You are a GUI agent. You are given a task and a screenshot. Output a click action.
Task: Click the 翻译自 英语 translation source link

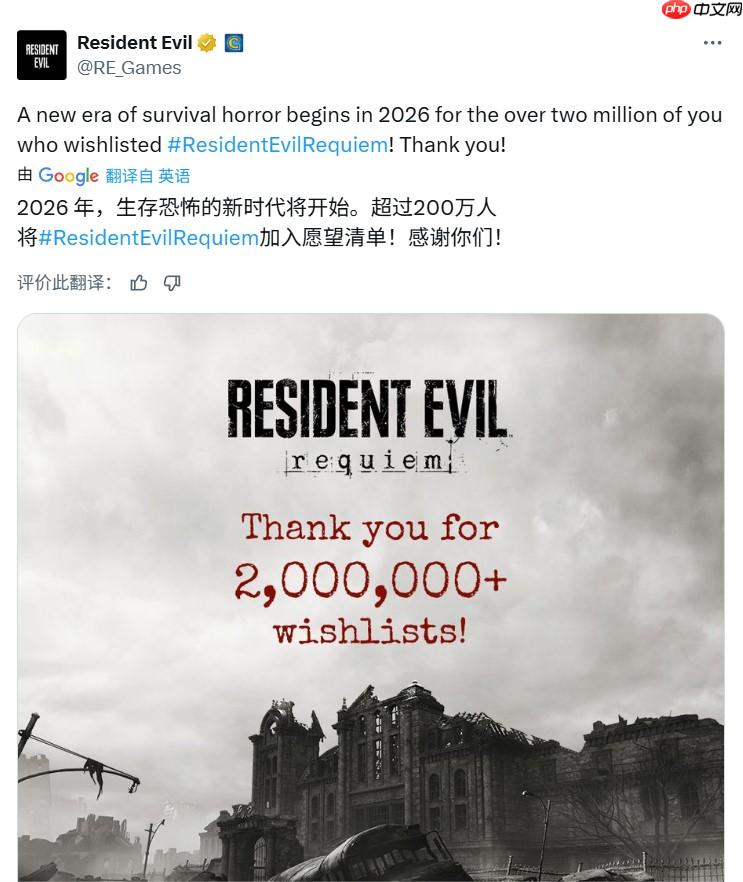(x=147, y=176)
